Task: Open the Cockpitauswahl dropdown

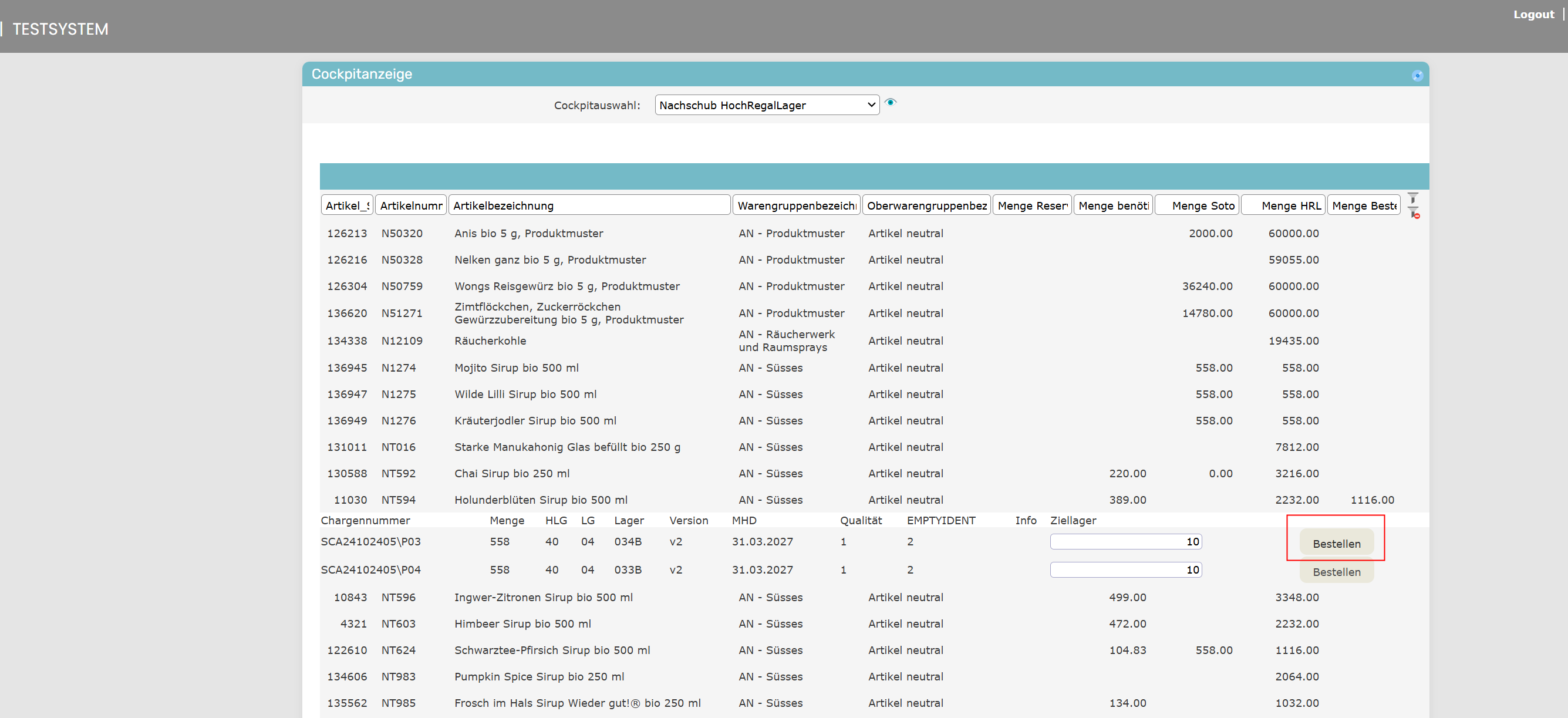Action: [x=766, y=105]
